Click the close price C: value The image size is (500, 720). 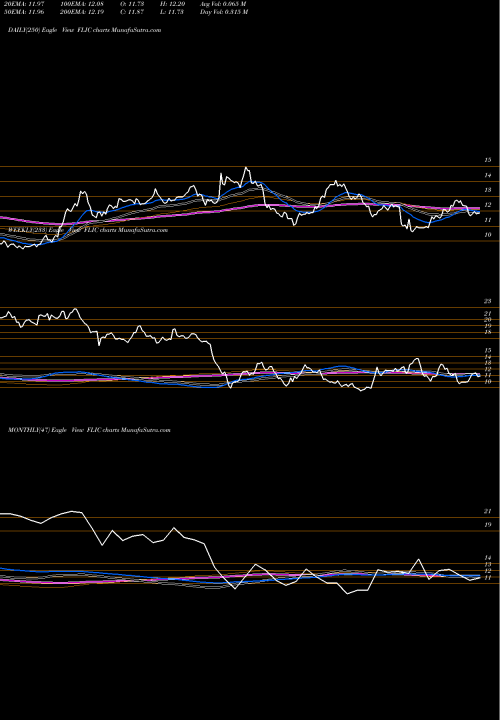(x=133, y=11)
